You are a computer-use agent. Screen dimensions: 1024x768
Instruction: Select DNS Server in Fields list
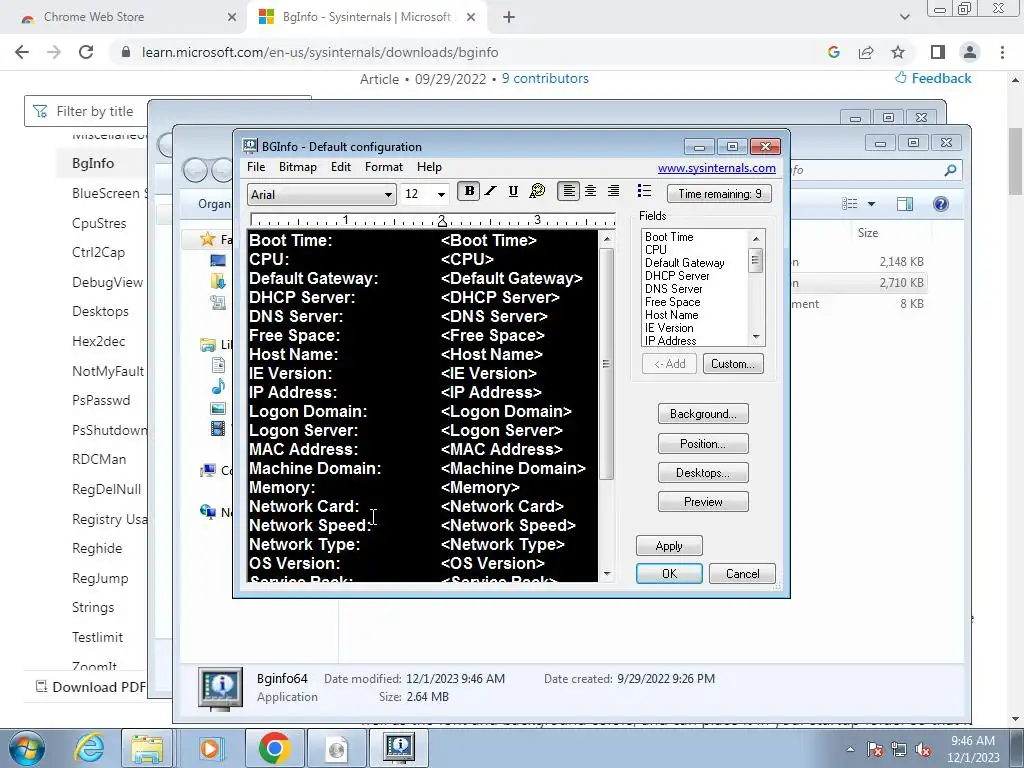click(x=674, y=289)
